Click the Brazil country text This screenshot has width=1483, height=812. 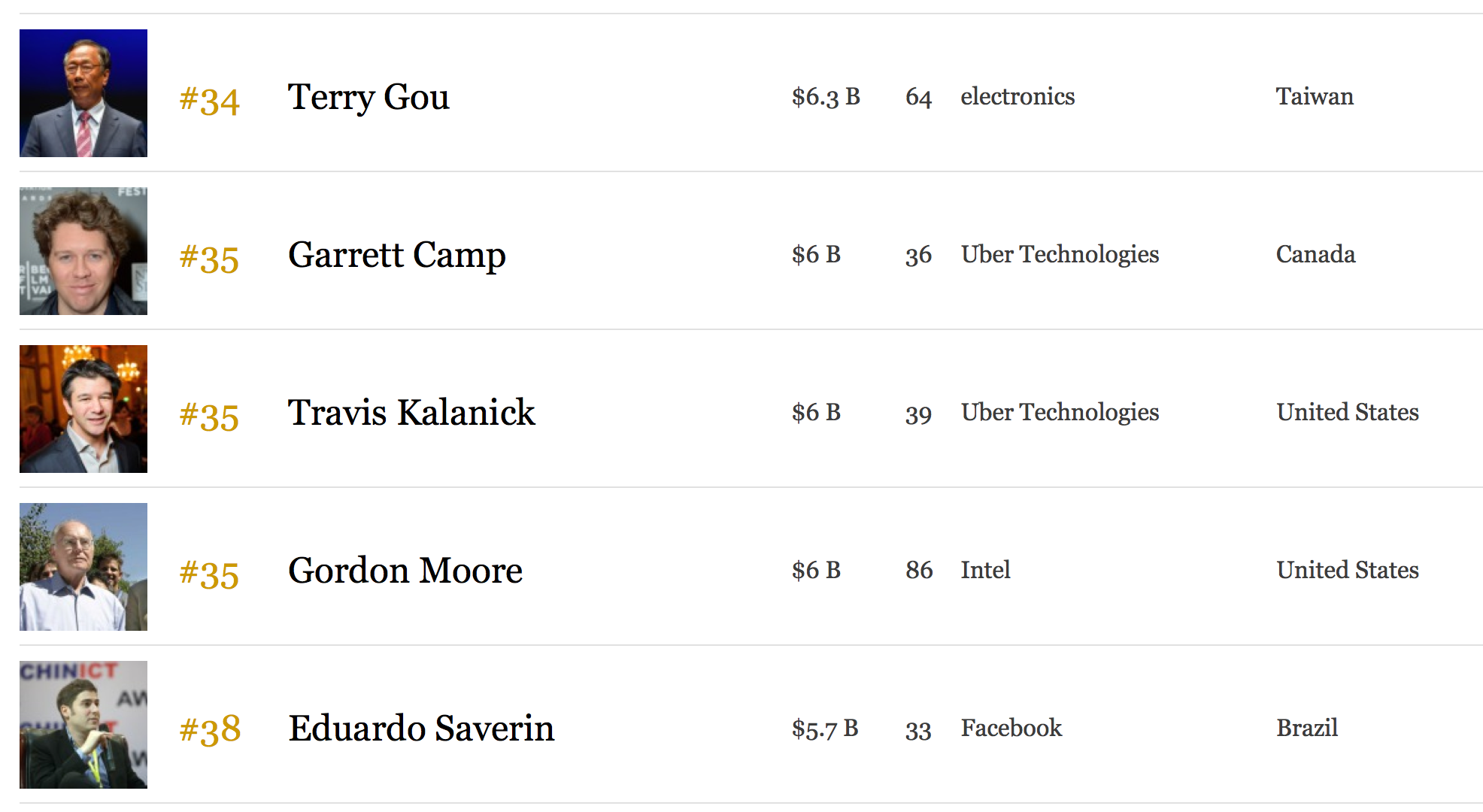point(1307,728)
